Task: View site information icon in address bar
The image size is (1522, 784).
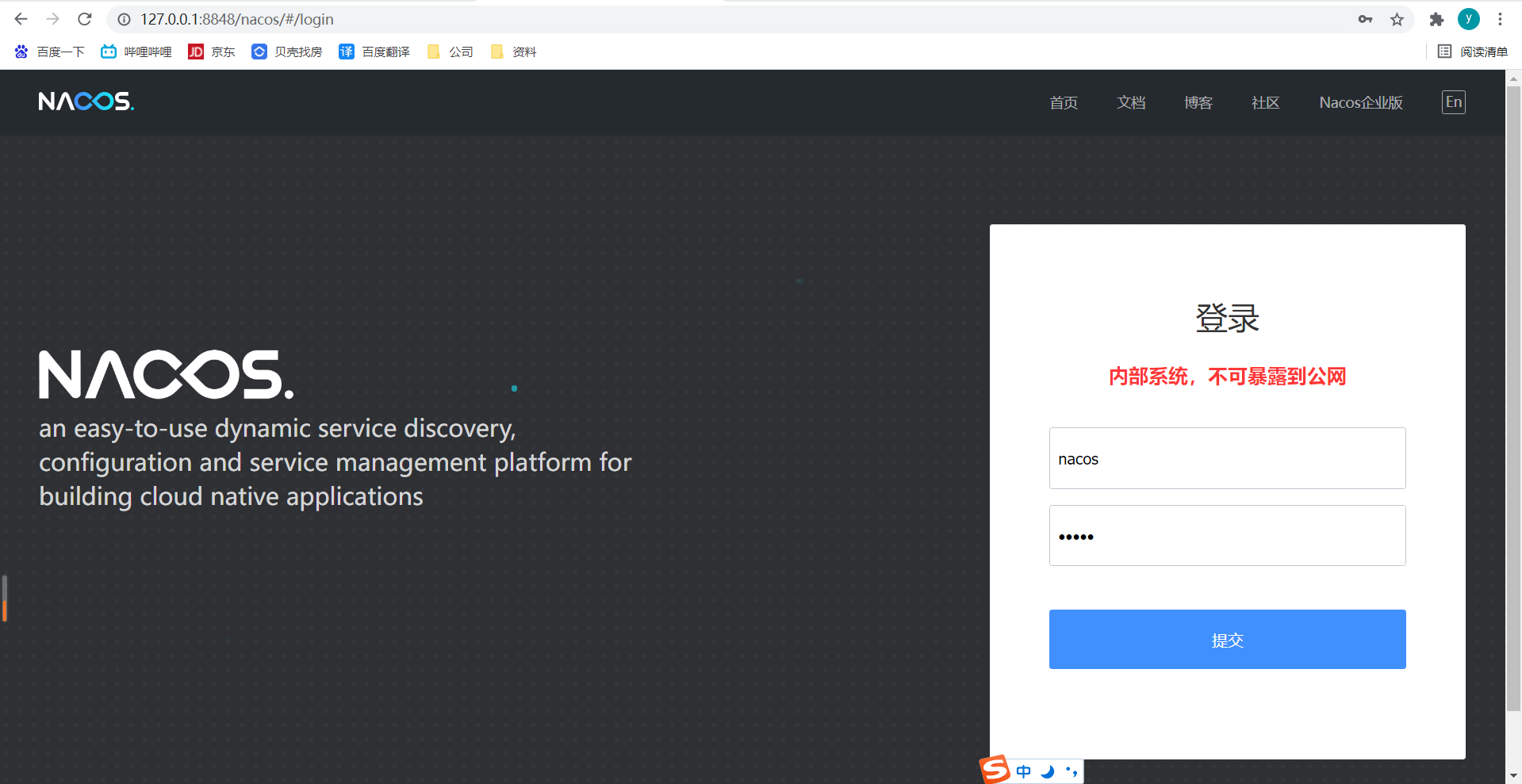Action: point(125,19)
